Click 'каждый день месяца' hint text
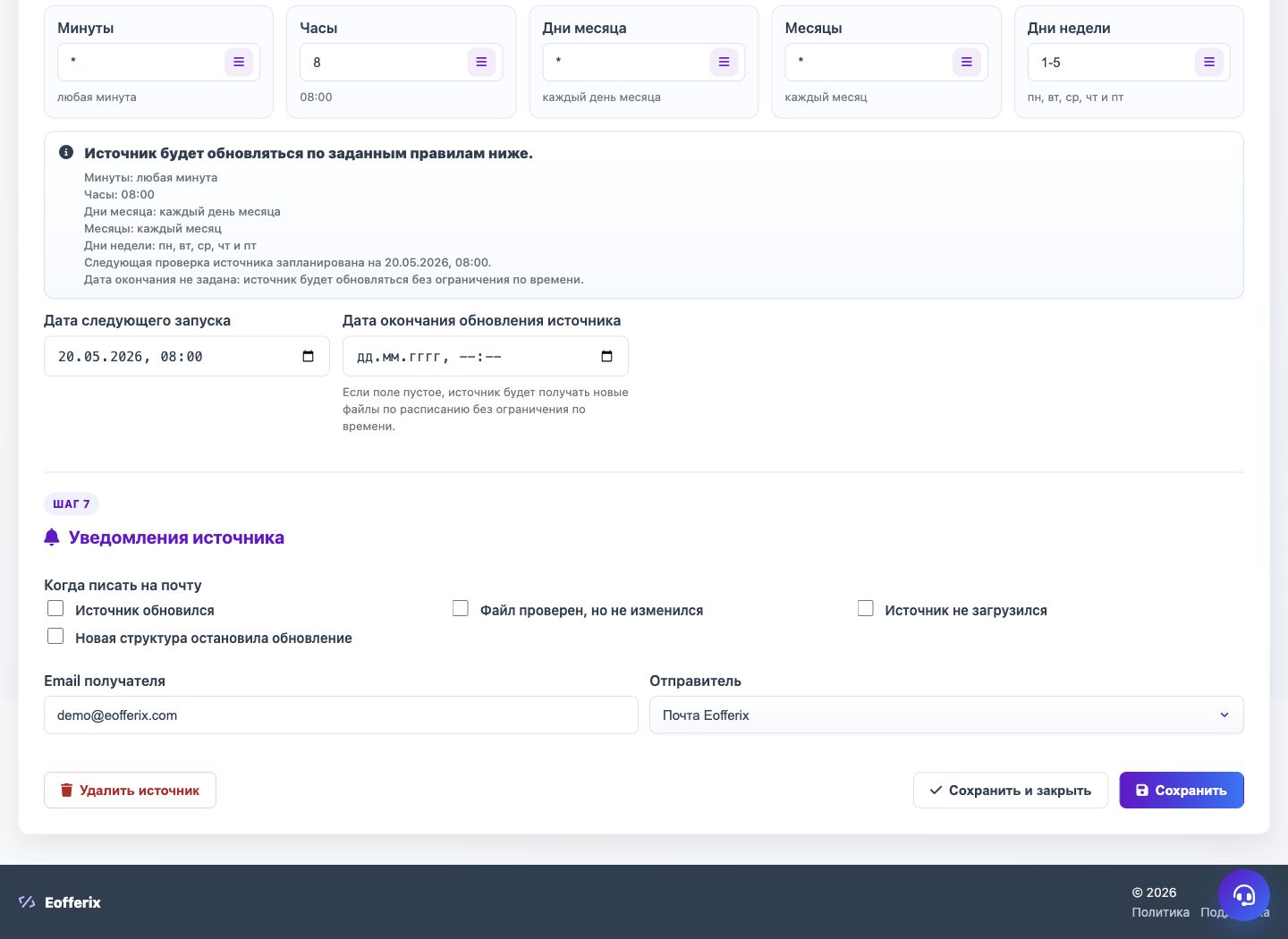 pos(601,97)
